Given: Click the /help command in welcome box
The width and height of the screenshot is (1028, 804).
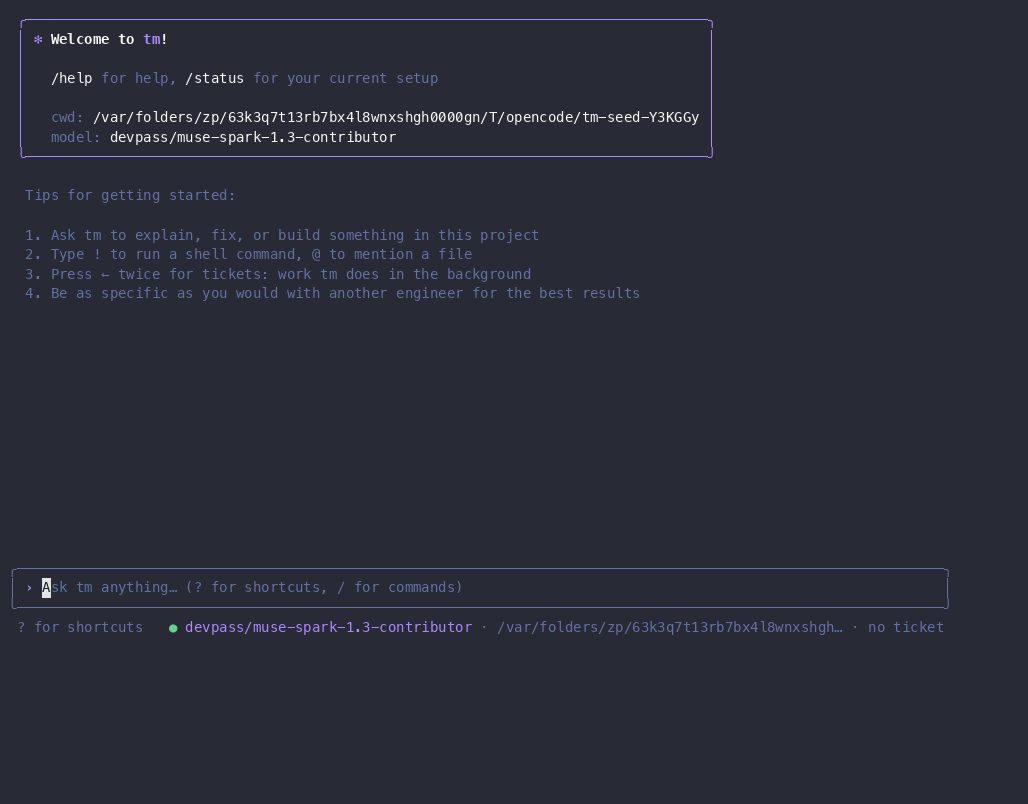Looking at the screenshot, I should 71,78.
